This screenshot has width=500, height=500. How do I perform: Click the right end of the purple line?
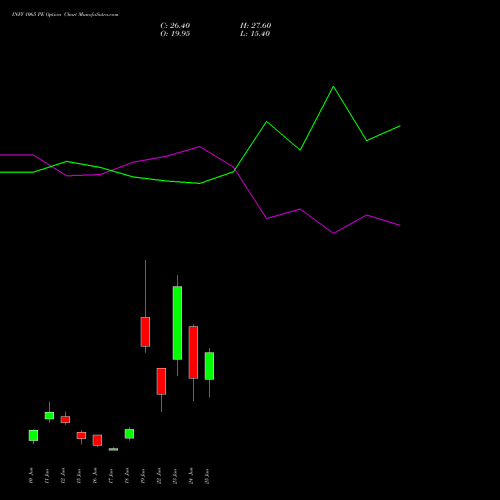400,225
